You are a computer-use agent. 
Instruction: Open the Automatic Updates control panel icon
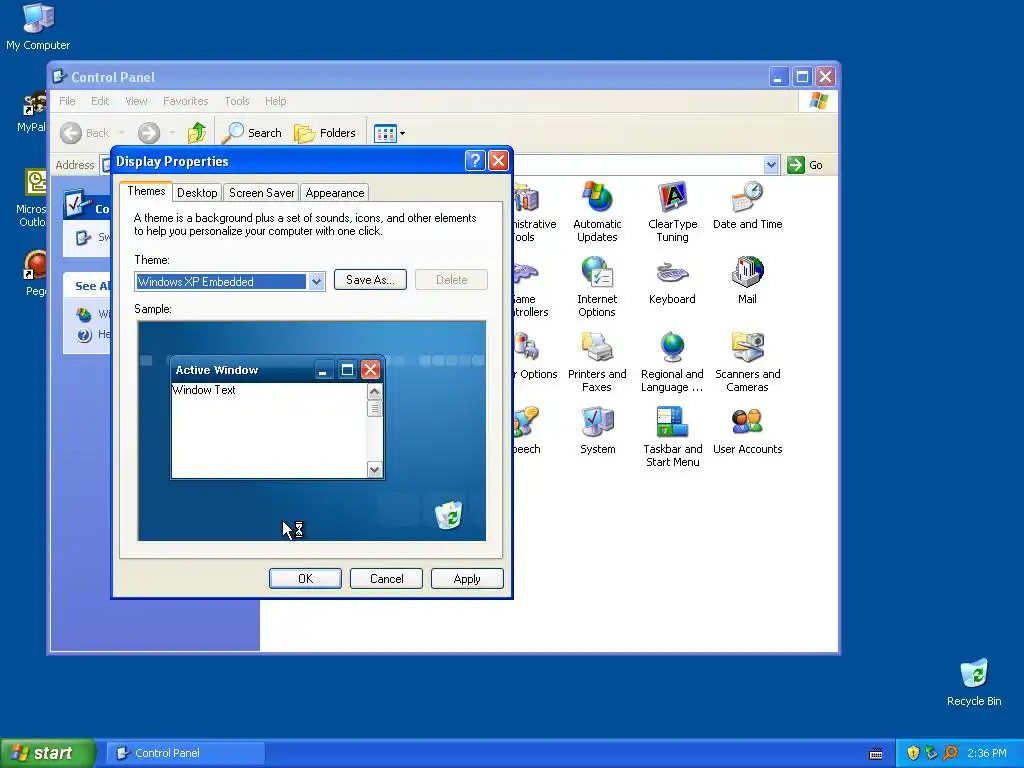tap(597, 212)
